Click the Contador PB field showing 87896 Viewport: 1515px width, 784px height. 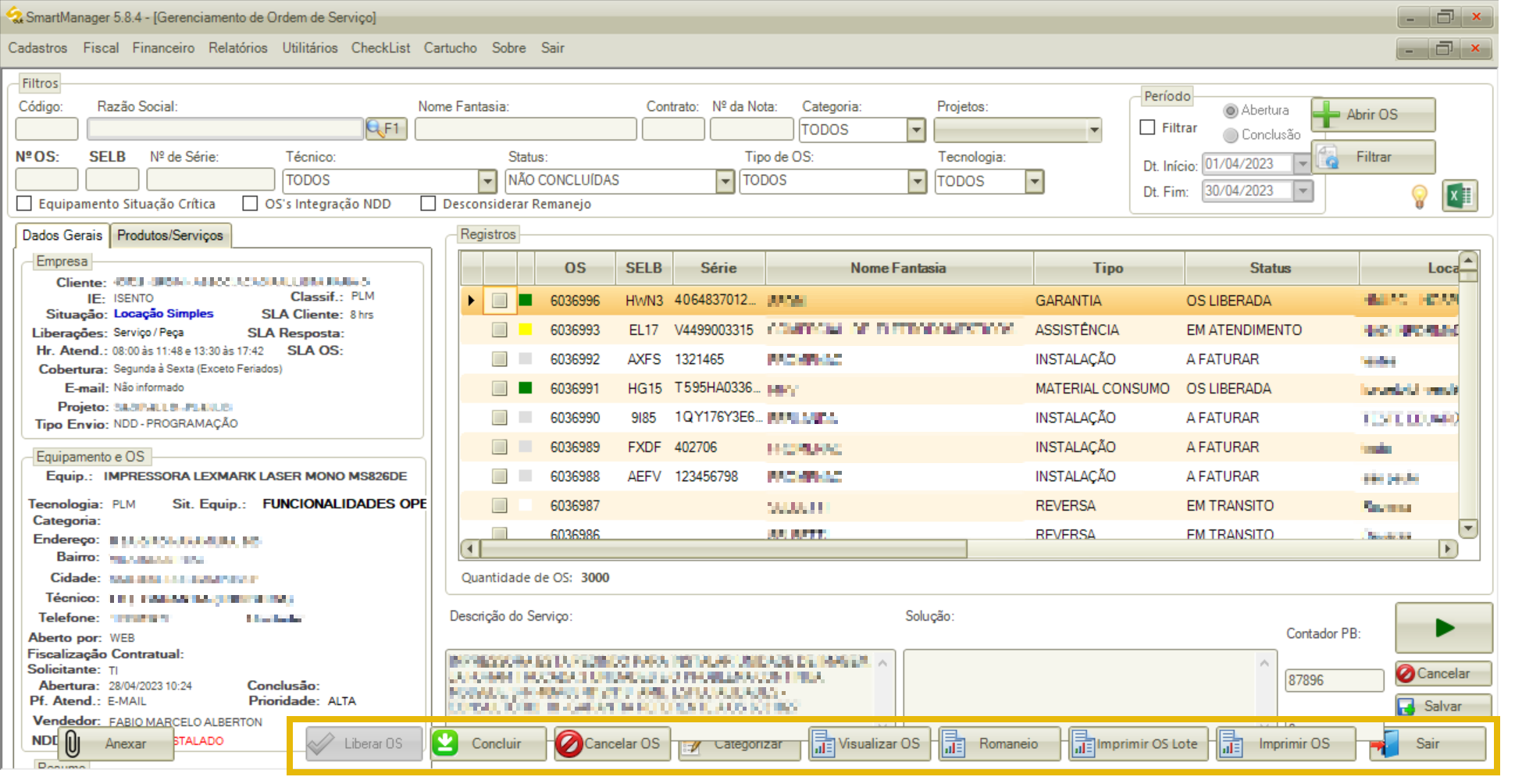1334,680
